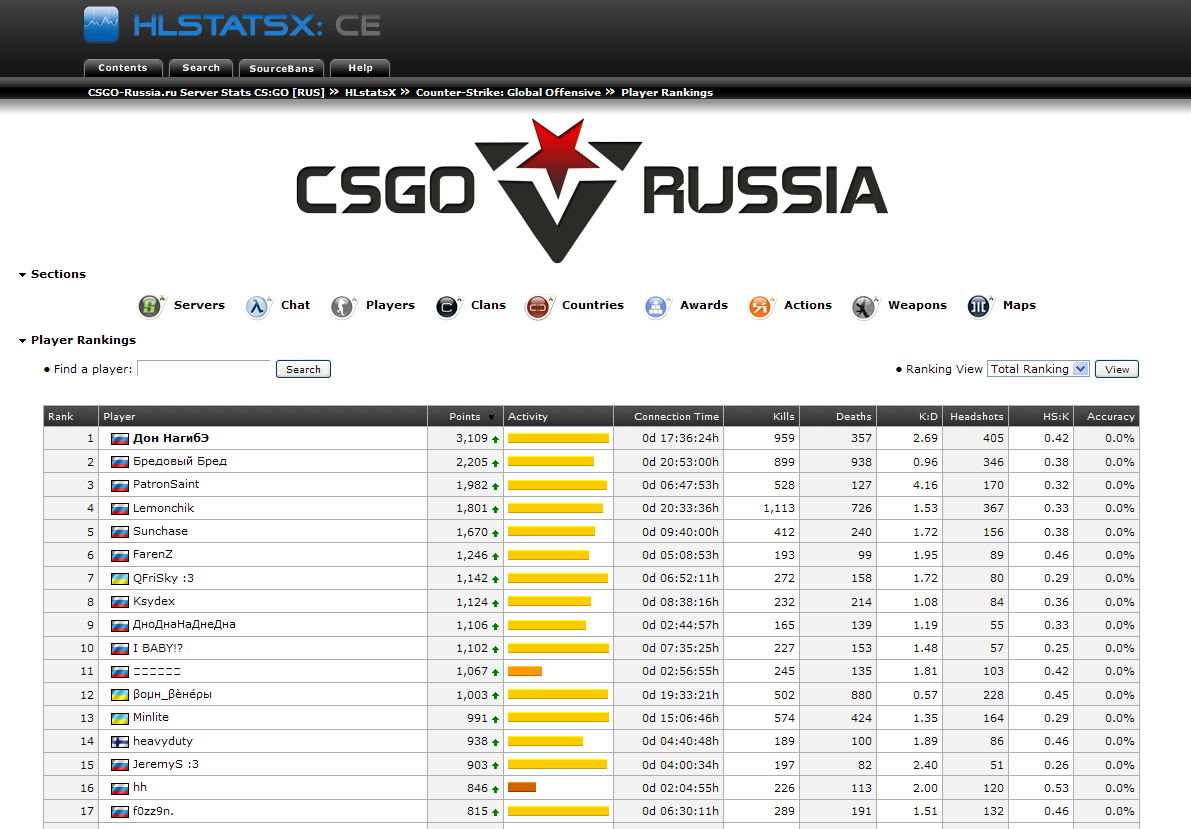
Task: Click the flag icon beside Ksydex
Action: 119,602
